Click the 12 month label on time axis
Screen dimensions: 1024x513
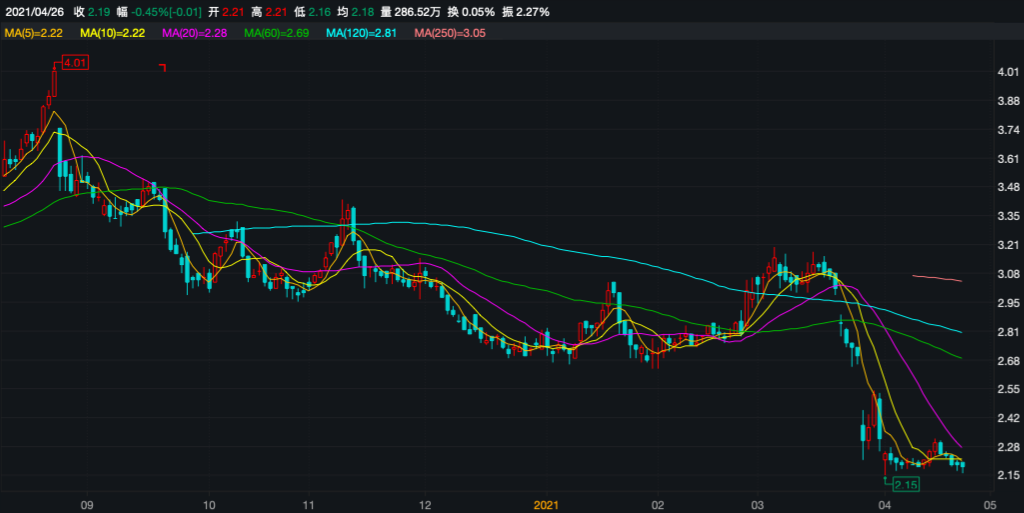click(x=425, y=505)
